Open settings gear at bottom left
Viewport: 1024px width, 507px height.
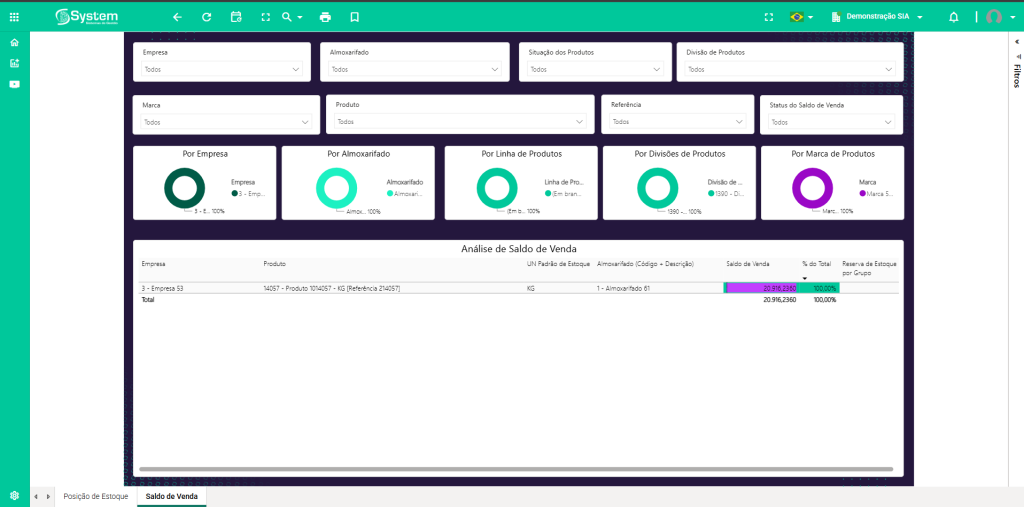click(14, 496)
